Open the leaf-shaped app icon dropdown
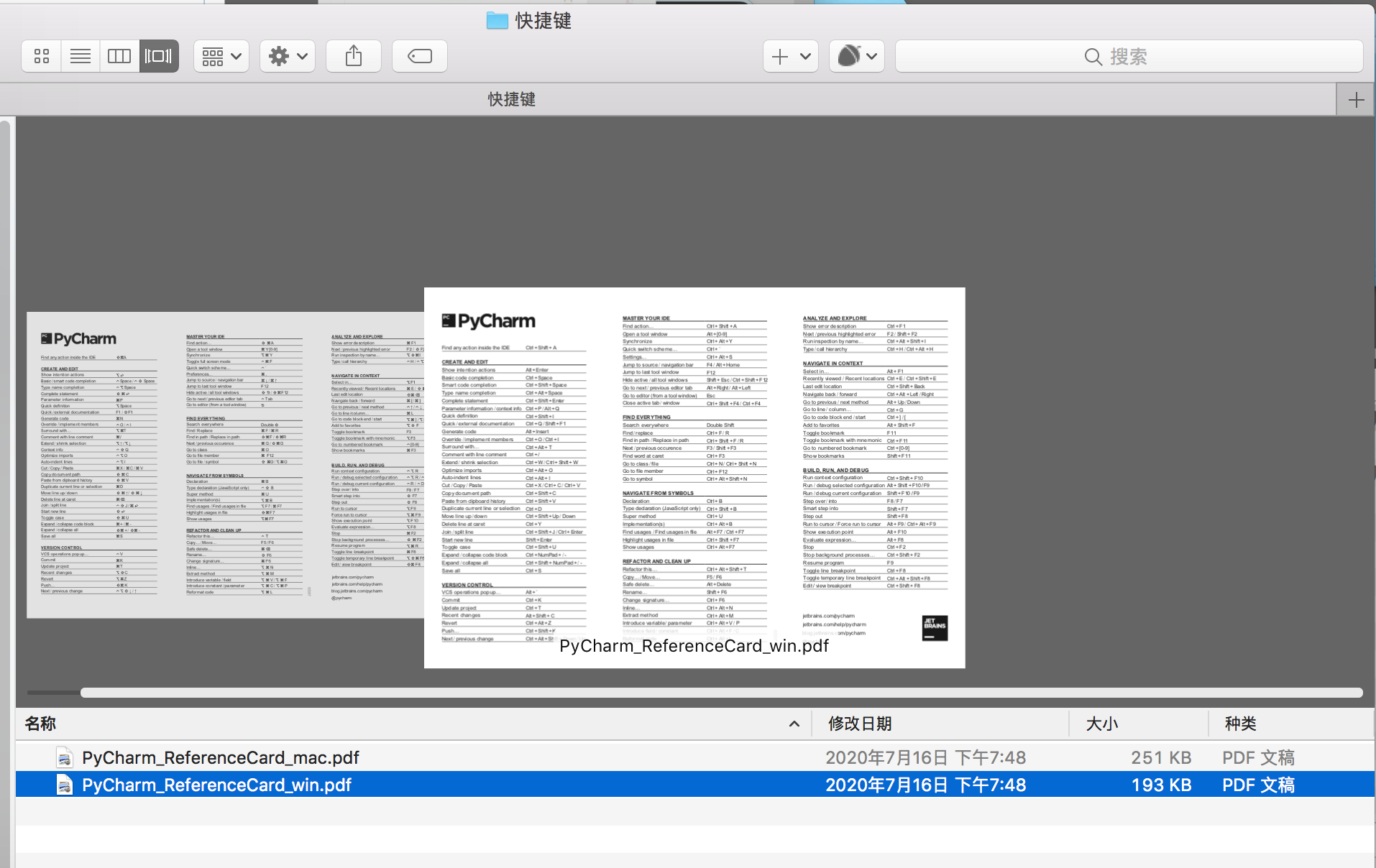The image size is (1376, 868). (x=857, y=56)
